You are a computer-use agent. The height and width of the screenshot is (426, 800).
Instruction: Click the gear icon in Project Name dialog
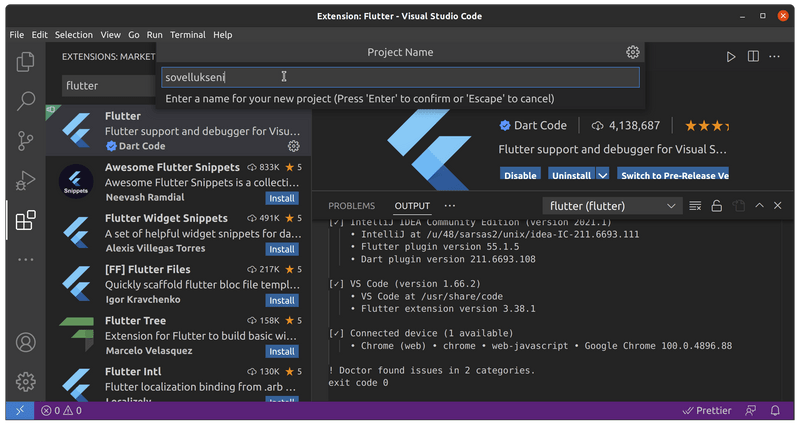(632, 52)
